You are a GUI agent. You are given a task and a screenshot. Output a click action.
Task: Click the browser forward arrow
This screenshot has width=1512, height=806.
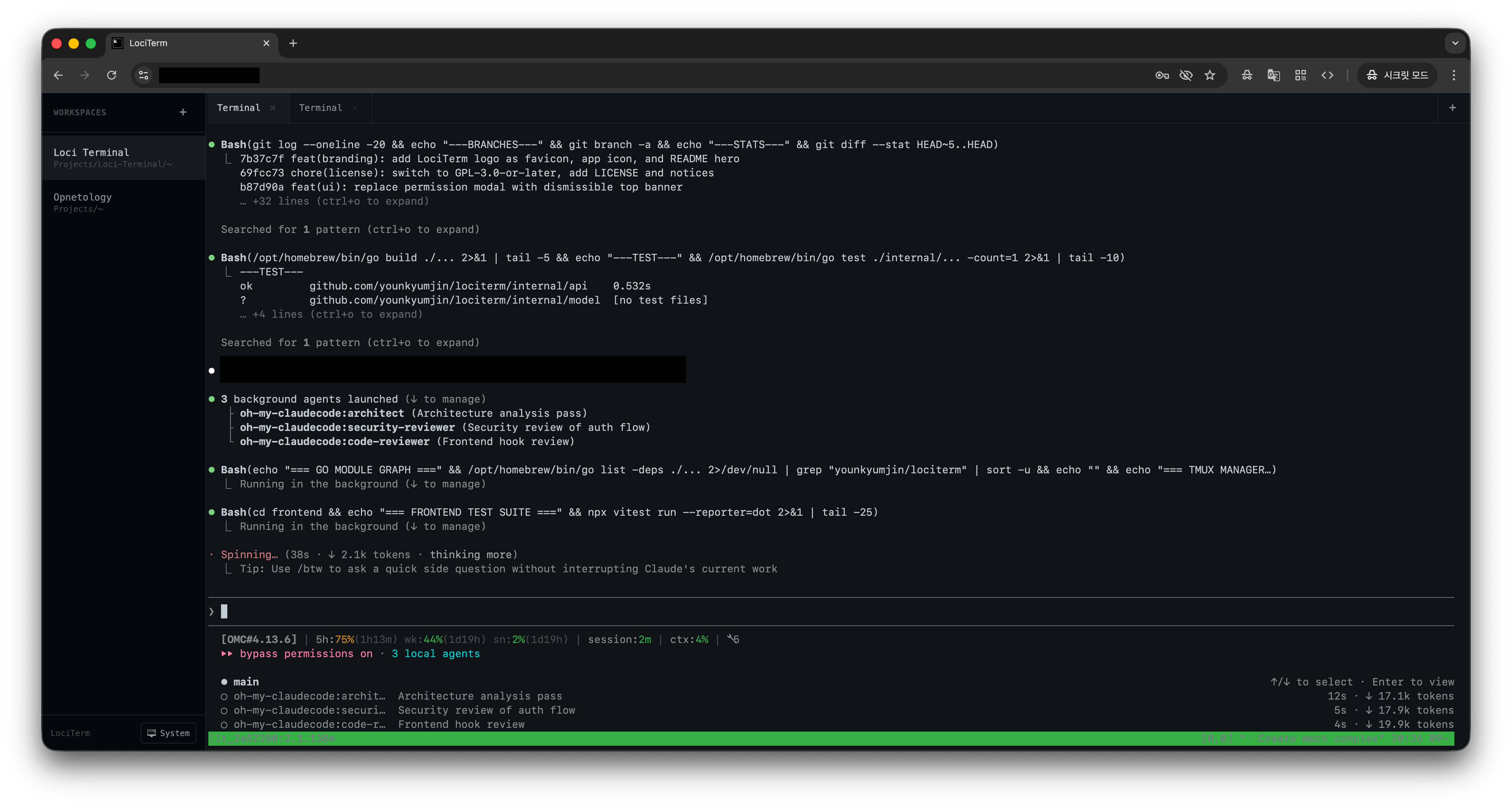(x=84, y=75)
